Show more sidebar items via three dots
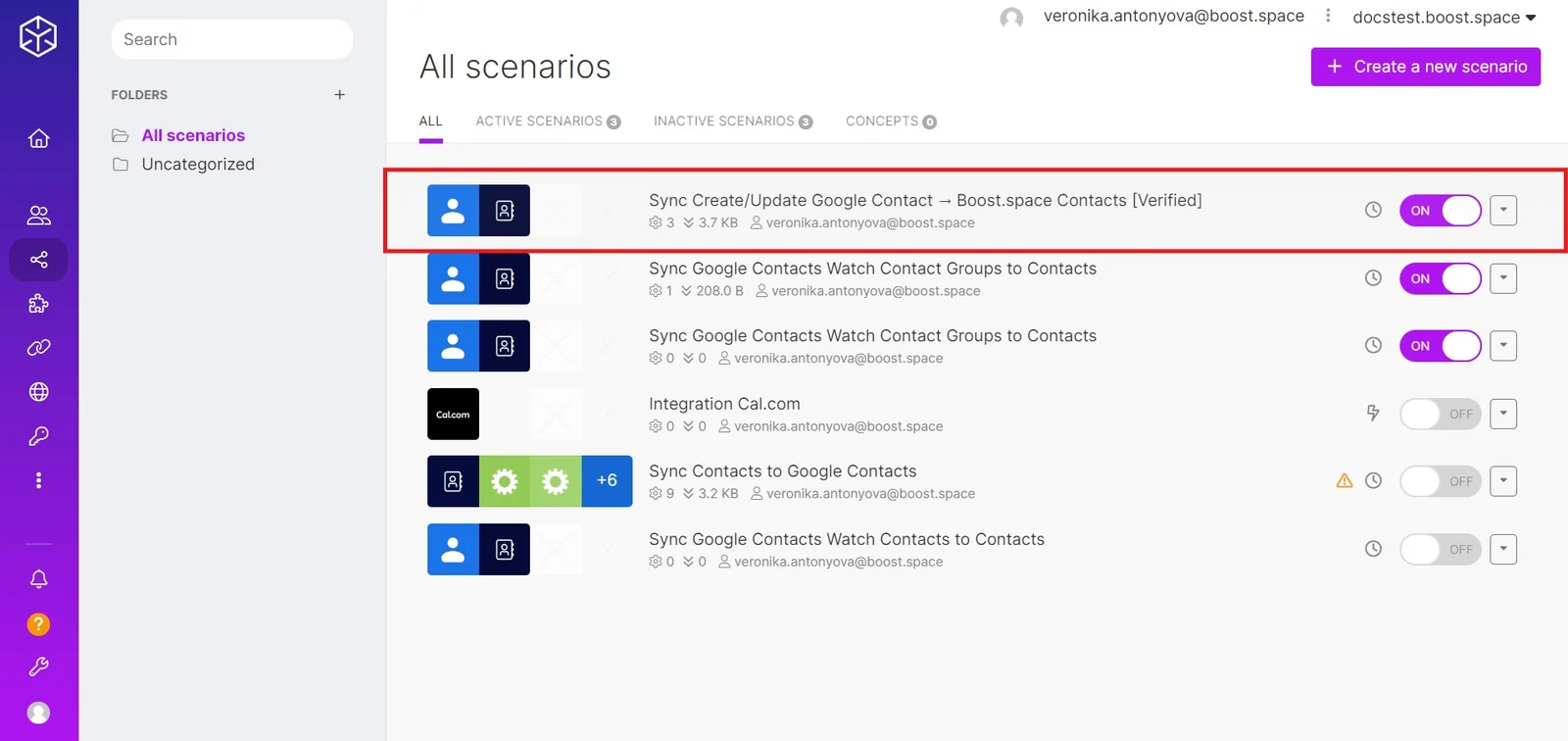 coord(39,480)
